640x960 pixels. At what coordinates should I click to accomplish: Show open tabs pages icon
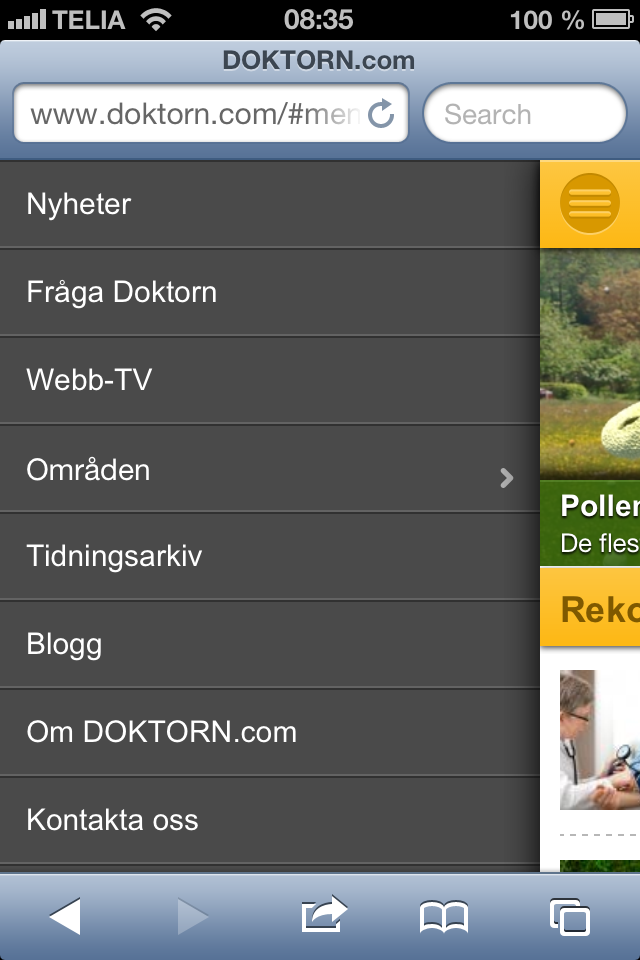coord(570,916)
